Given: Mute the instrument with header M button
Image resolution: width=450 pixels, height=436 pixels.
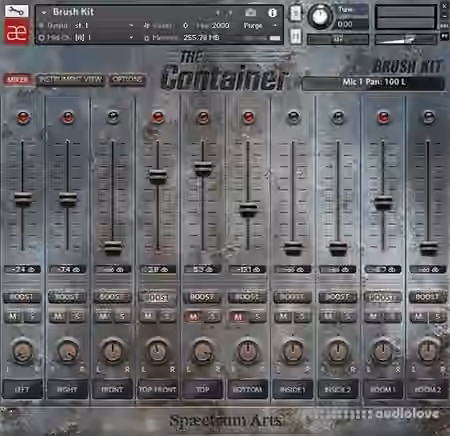Looking at the screenshot, I should (x=295, y=36).
